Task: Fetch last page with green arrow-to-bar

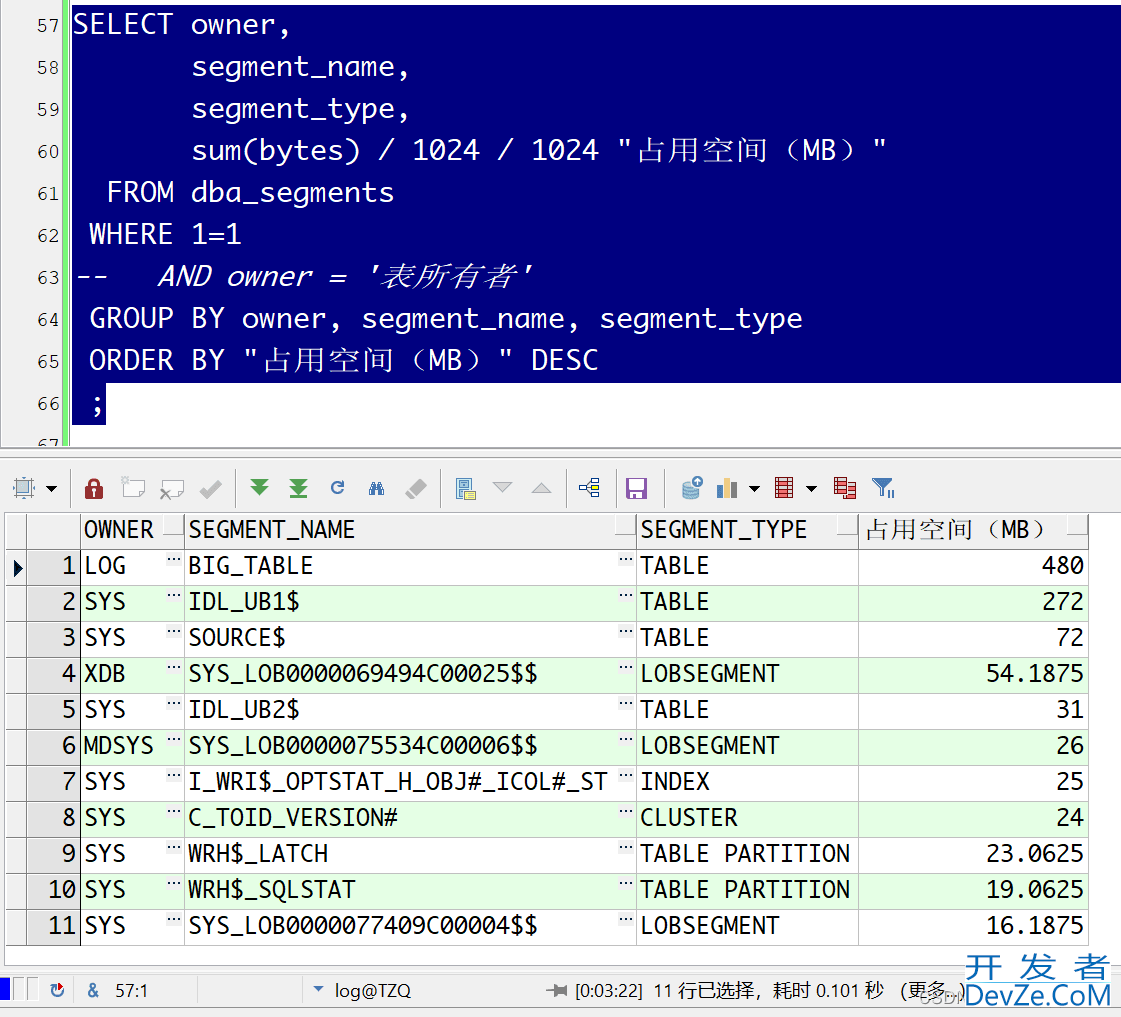Action: [x=298, y=488]
